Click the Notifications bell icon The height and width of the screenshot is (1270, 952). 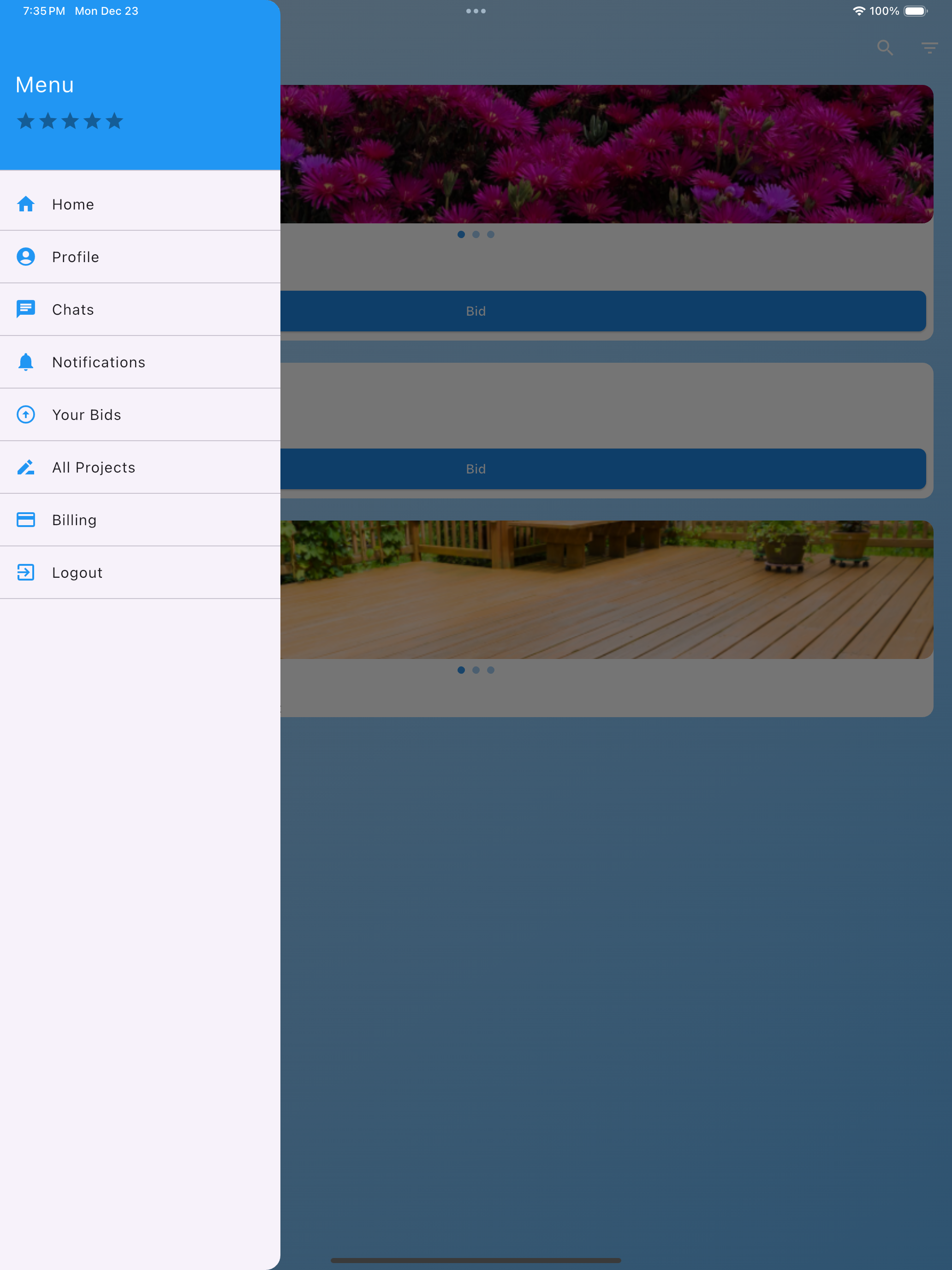(26, 362)
